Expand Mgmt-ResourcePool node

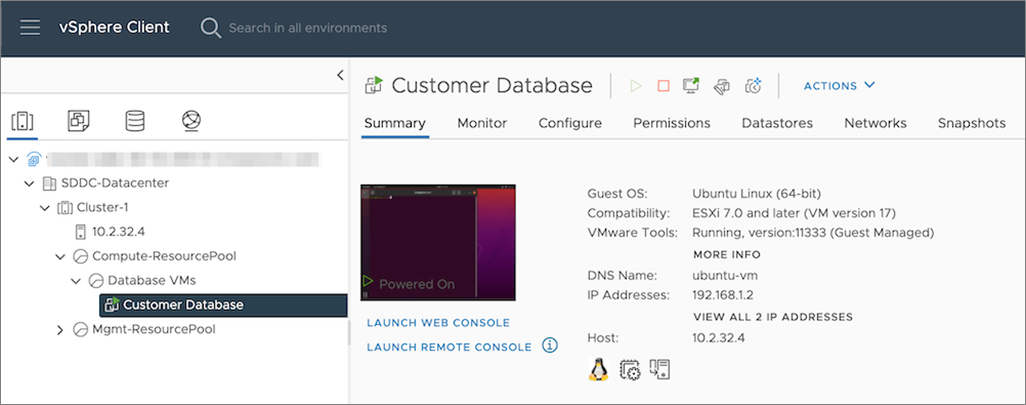click(60, 330)
